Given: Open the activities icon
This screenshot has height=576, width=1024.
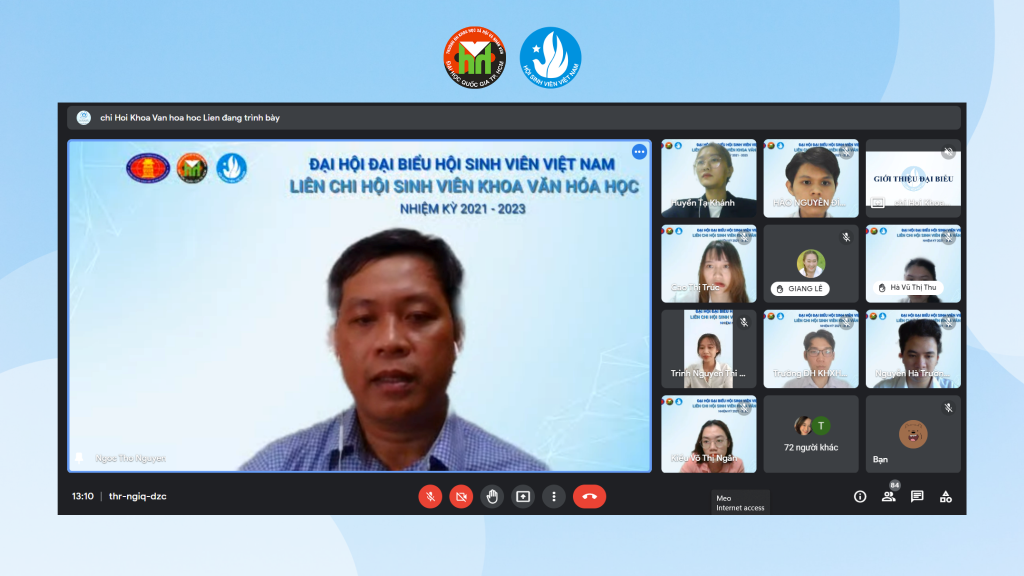Looking at the screenshot, I should pyautogui.click(x=946, y=496).
